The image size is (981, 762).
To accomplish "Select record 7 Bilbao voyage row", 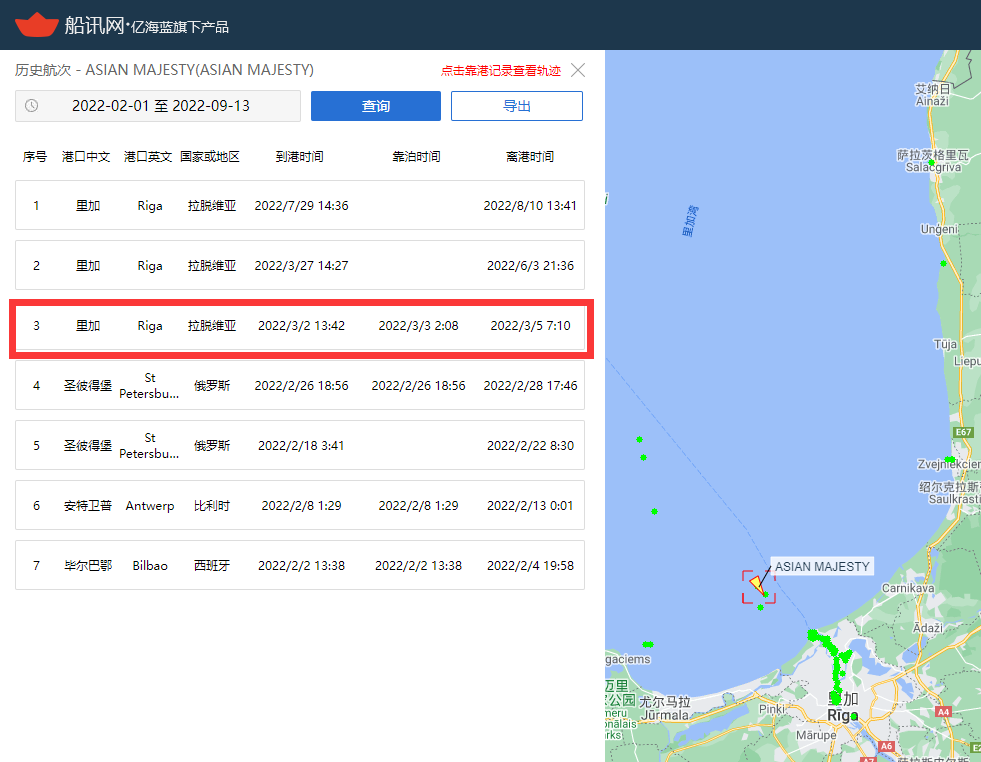I will pos(300,565).
